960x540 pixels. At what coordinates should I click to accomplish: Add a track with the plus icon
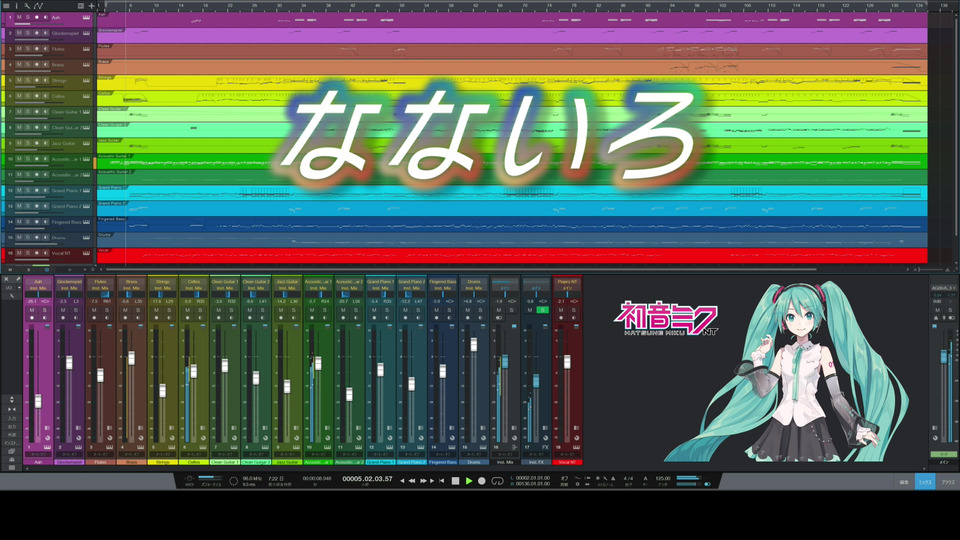[x=91, y=6]
